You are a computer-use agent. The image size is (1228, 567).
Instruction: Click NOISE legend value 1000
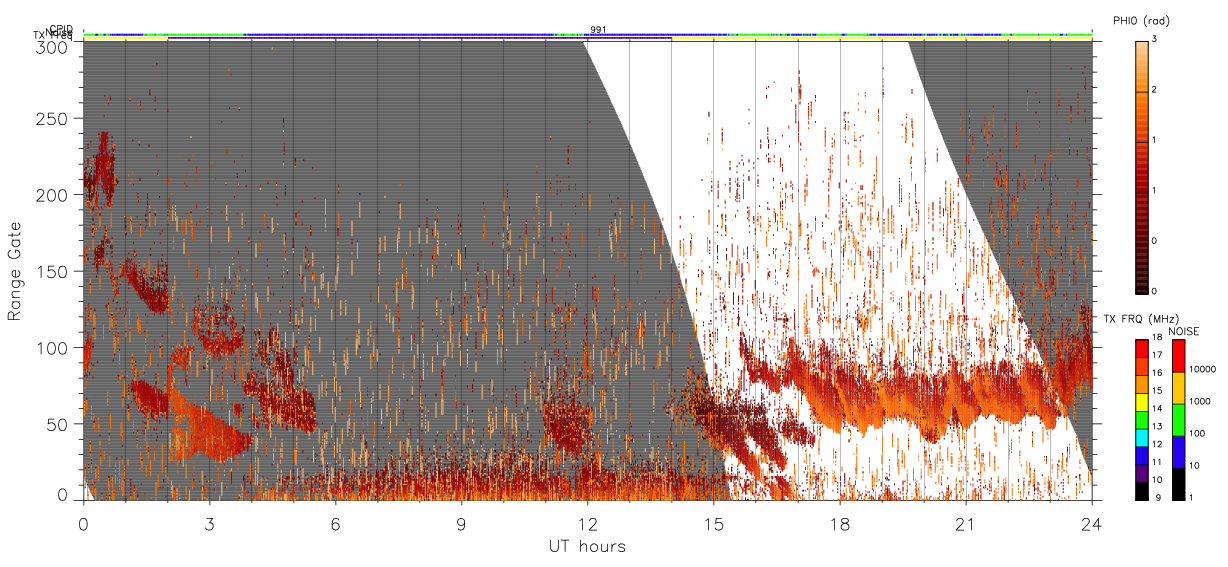[x=1200, y=401]
